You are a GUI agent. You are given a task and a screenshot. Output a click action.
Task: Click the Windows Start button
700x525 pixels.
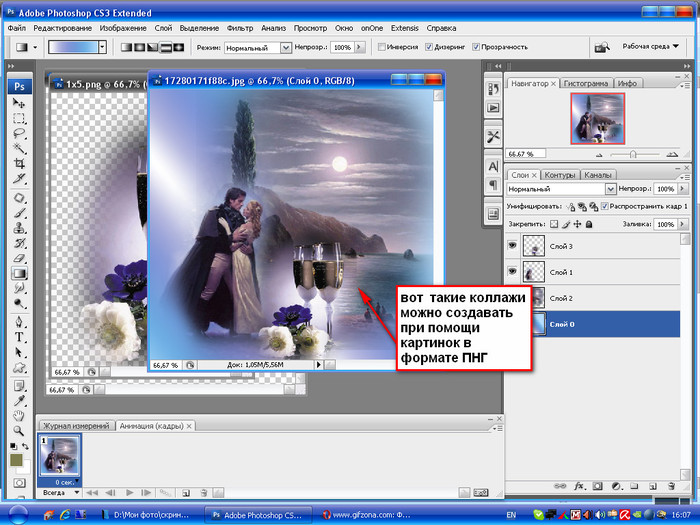[x=18, y=515]
